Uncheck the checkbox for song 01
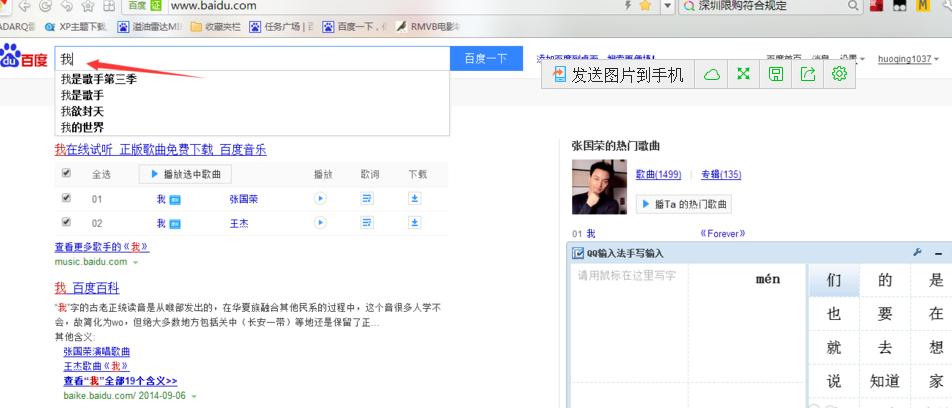 66,198
